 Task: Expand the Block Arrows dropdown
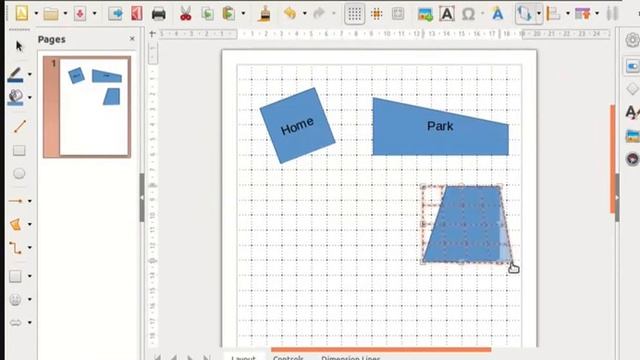pos(29,322)
